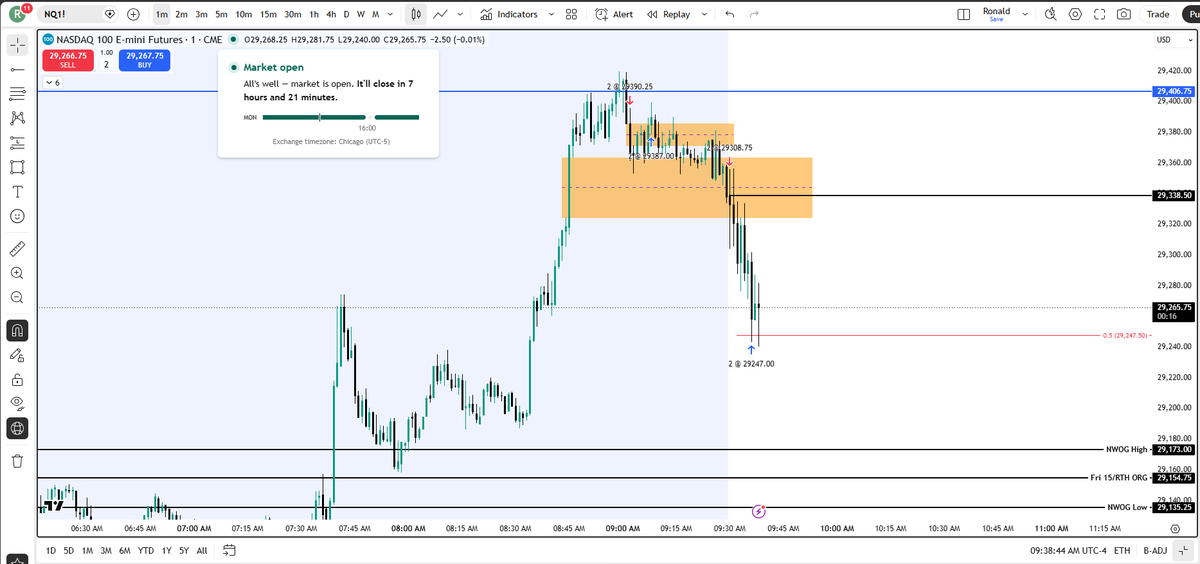Expand the collapsed indicators legend showing 6
The image size is (1200, 564).
coord(51,82)
